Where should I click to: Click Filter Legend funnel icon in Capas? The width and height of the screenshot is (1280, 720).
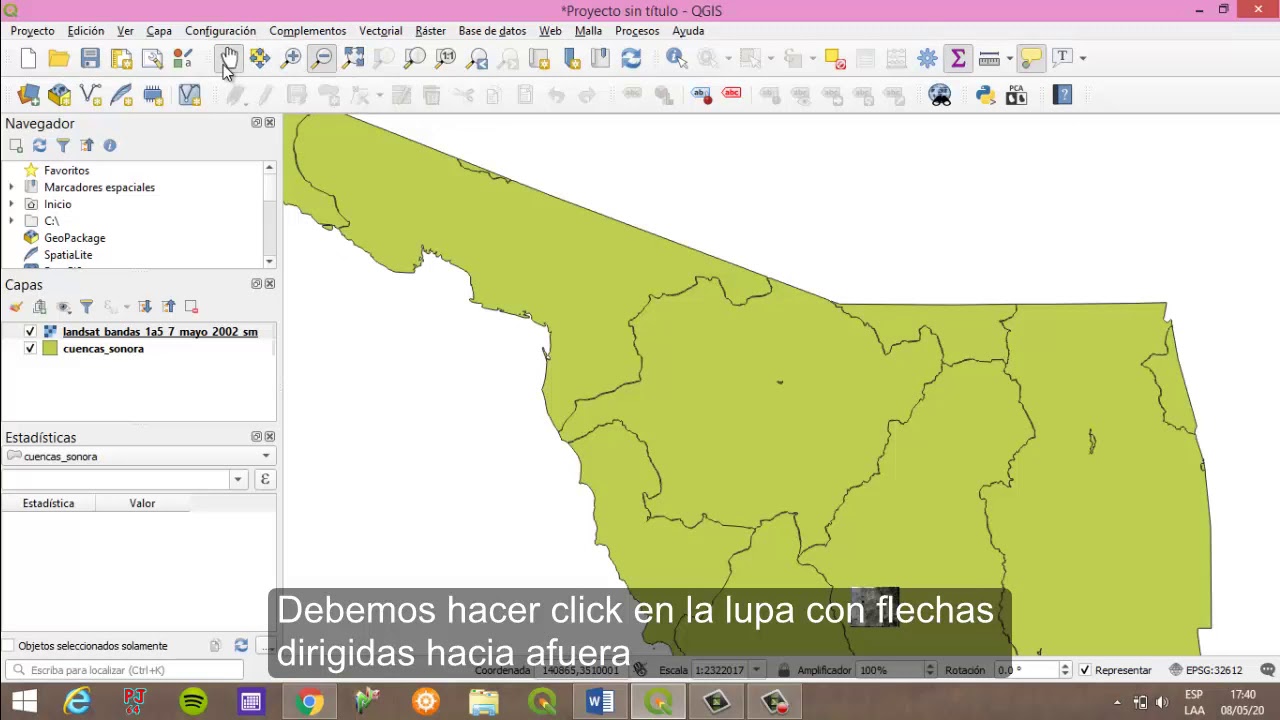click(86, 307)
